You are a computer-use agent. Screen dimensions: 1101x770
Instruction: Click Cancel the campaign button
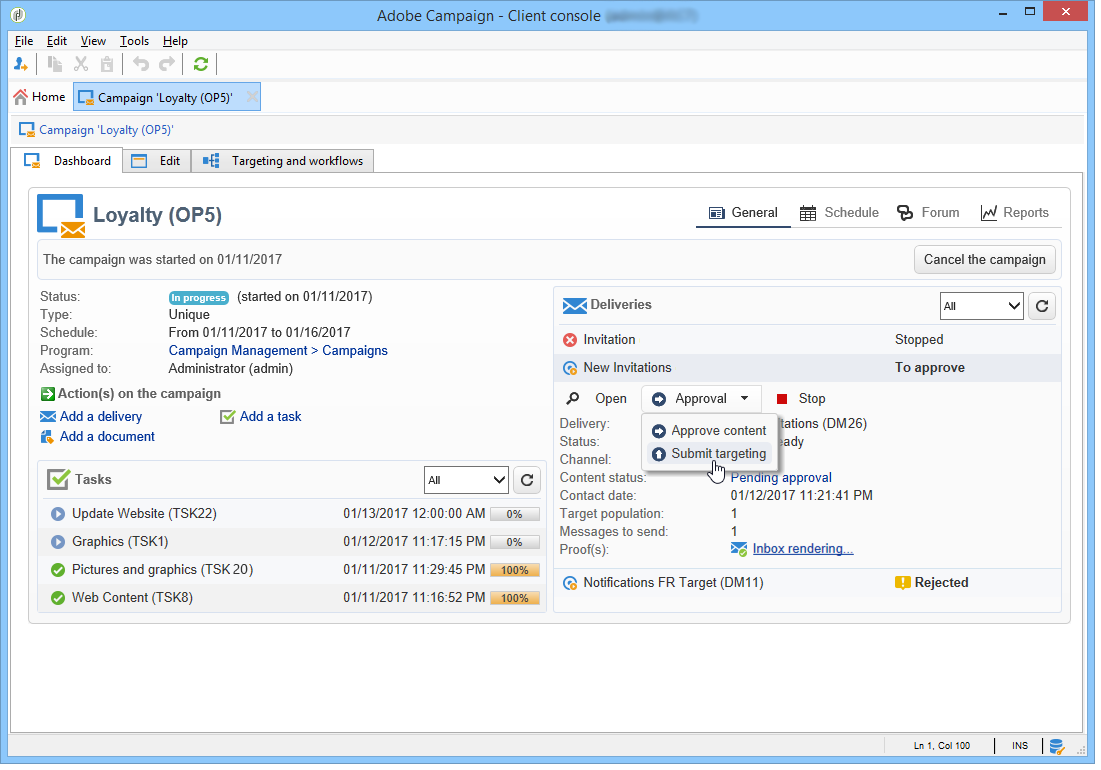984,260
